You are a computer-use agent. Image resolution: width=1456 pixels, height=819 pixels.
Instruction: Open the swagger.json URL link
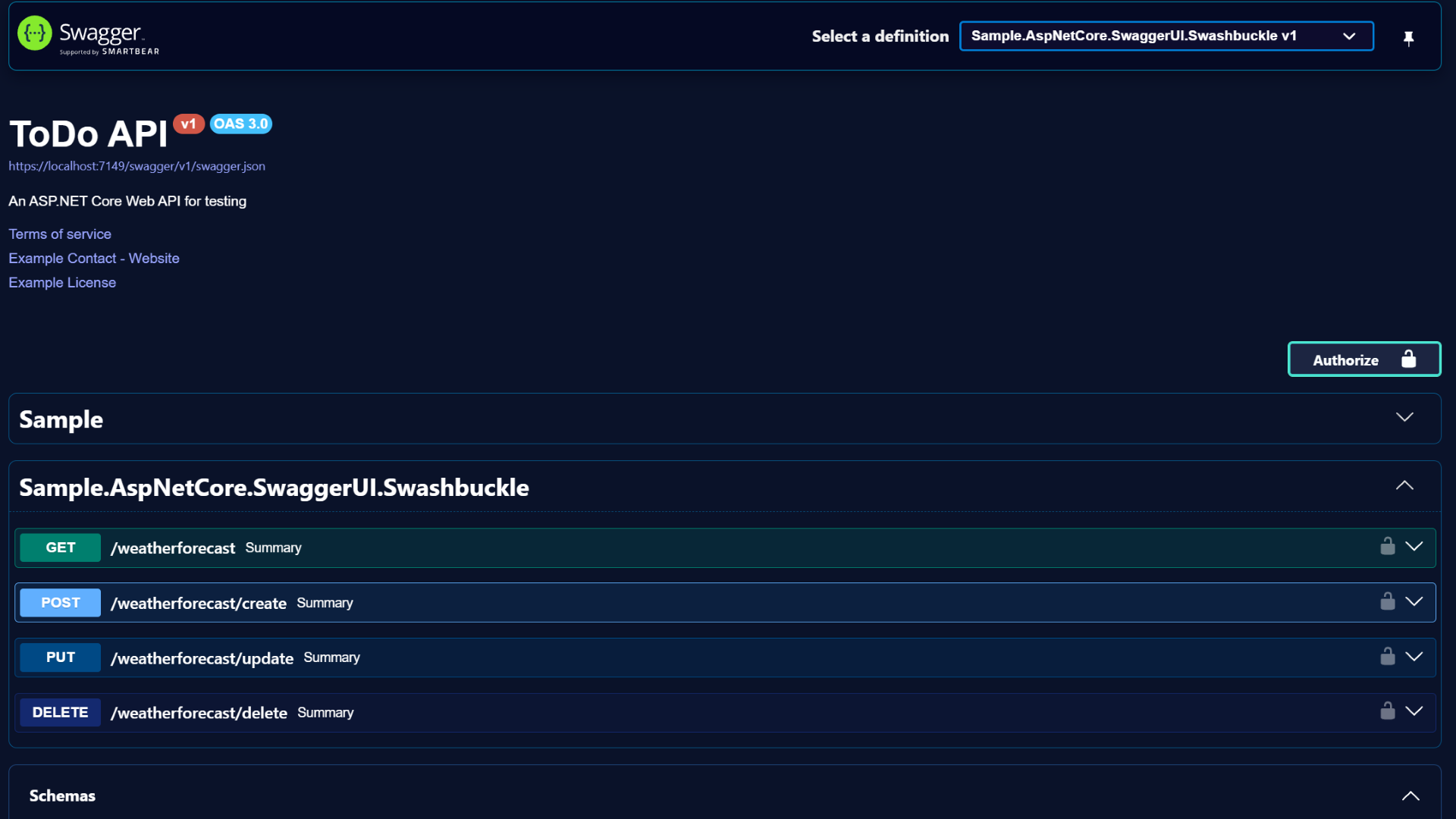(x=136, y=166)
